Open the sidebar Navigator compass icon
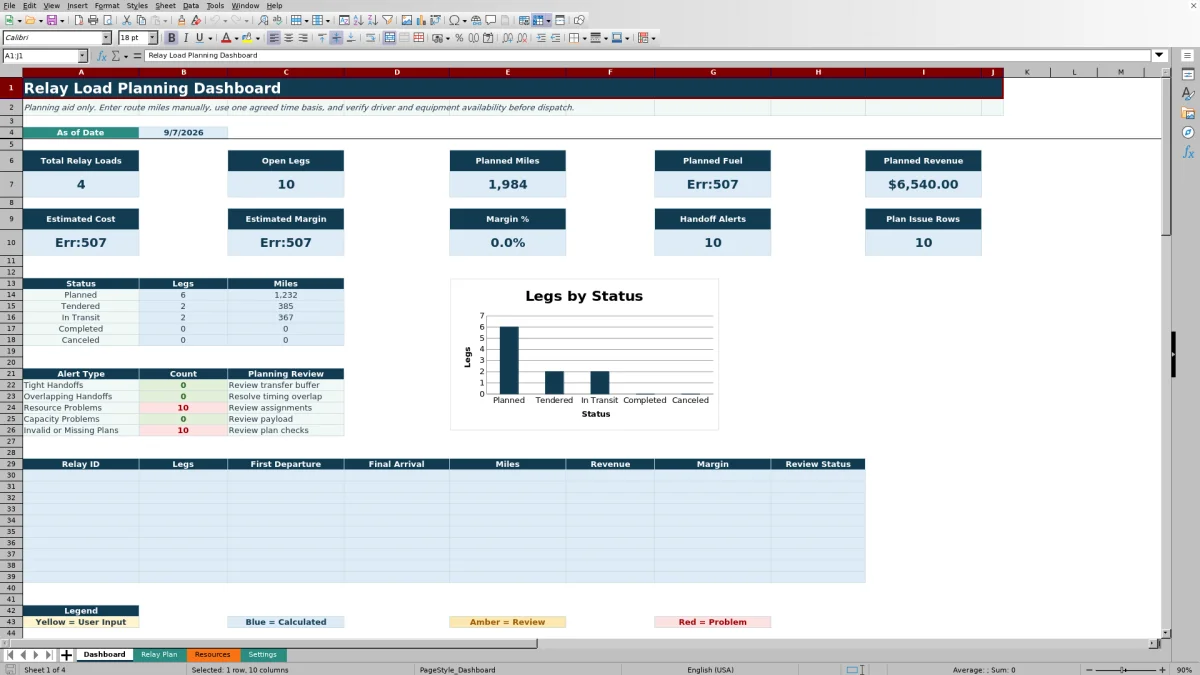 1188,132
